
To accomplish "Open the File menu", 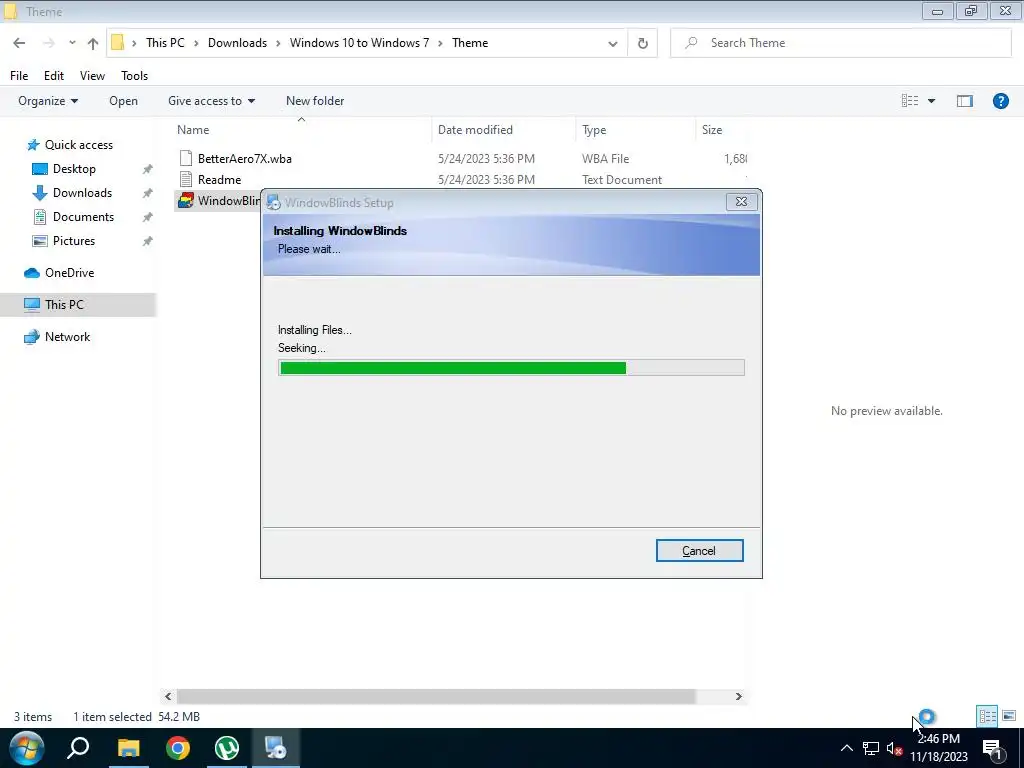I will coord(19,76).
